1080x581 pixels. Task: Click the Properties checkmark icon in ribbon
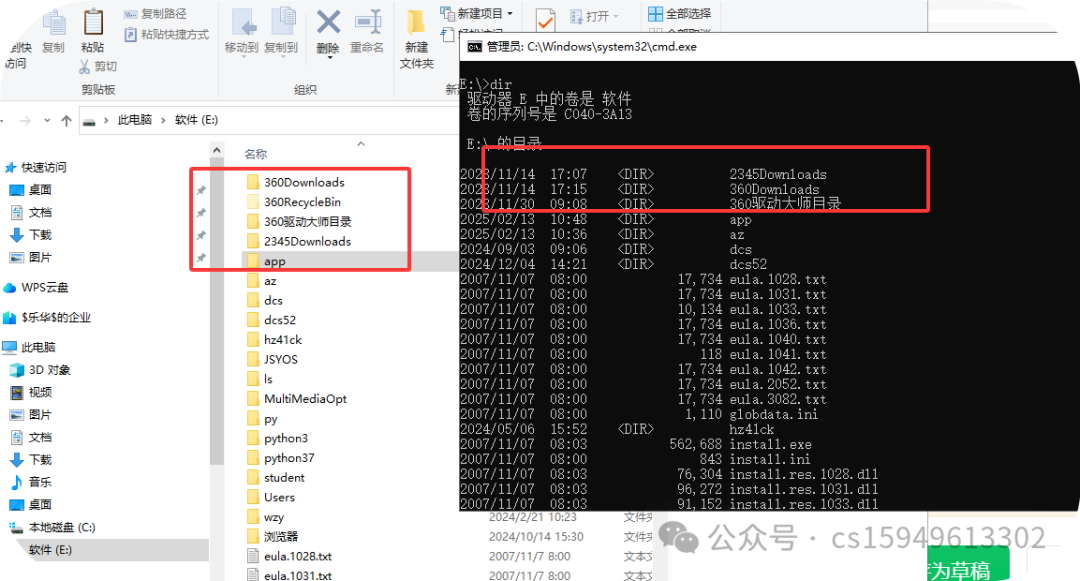coord(545,21)
